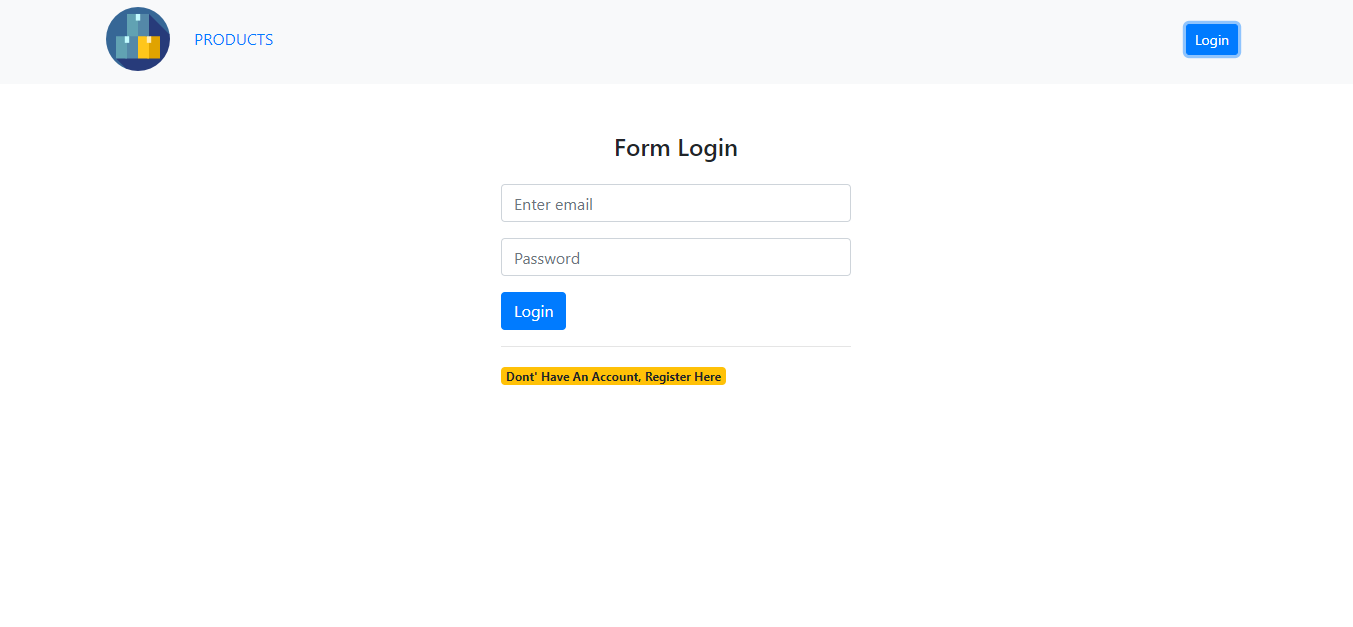Submit the form with the Login button
This screenshot has height=627, width=1353.
[533, 311]
